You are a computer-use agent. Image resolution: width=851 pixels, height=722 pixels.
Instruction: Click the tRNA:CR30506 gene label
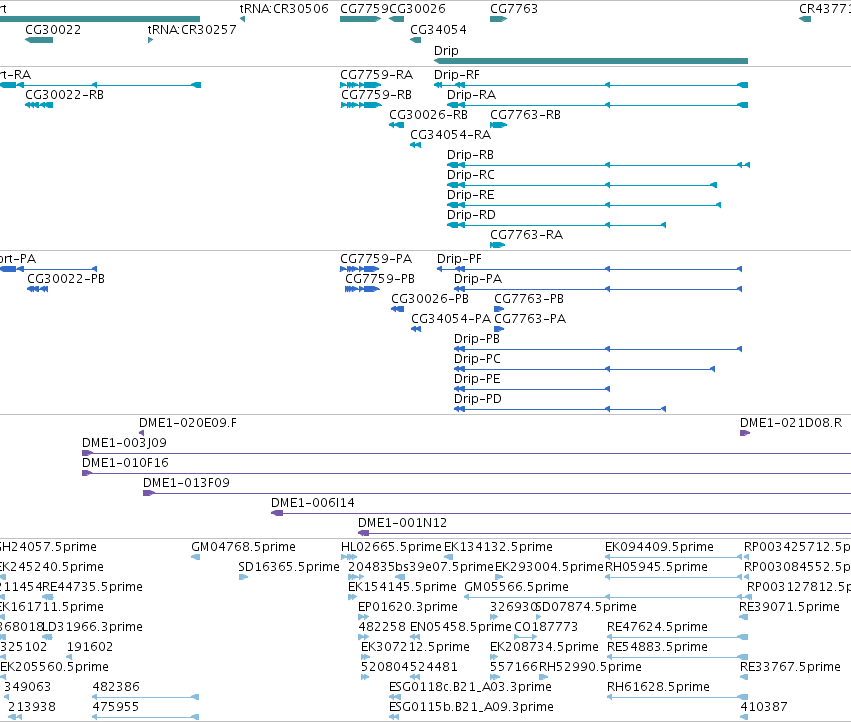coord(284,9)
